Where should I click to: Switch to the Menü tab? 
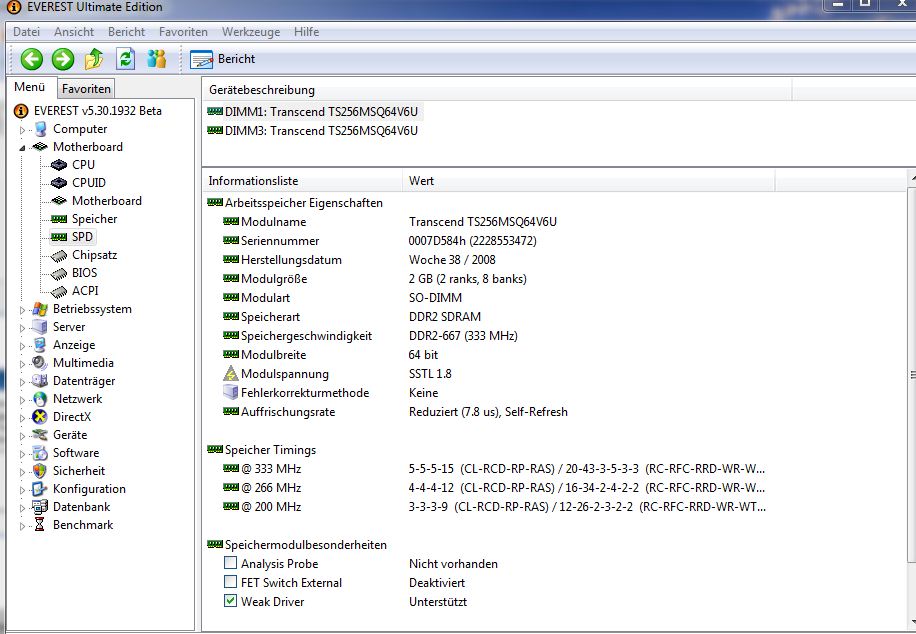coord(30,87)
